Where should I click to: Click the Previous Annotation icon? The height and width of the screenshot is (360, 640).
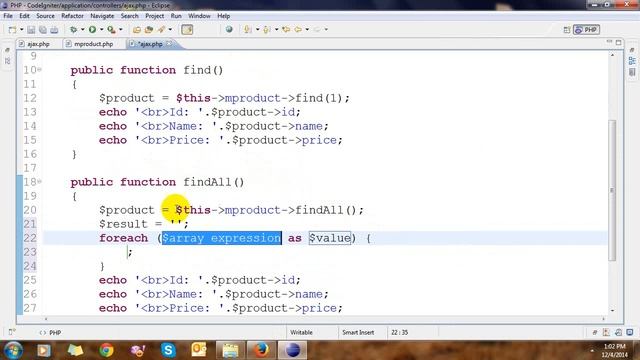pos(267,30)
